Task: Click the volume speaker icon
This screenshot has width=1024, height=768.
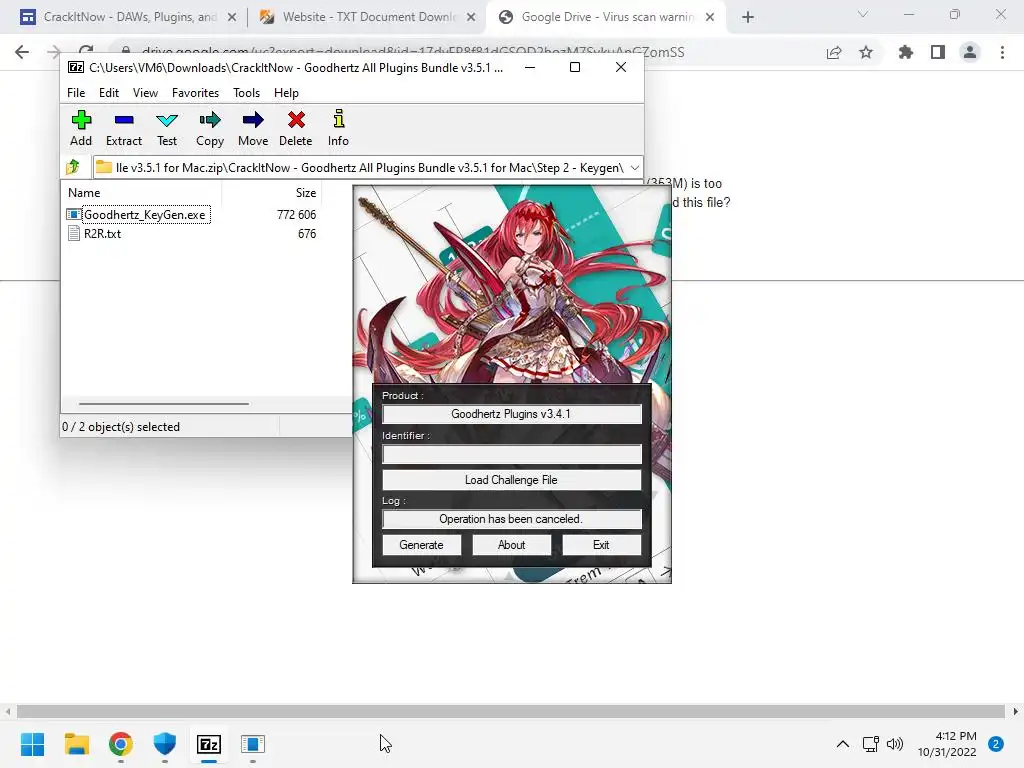Action: (895, 744)
